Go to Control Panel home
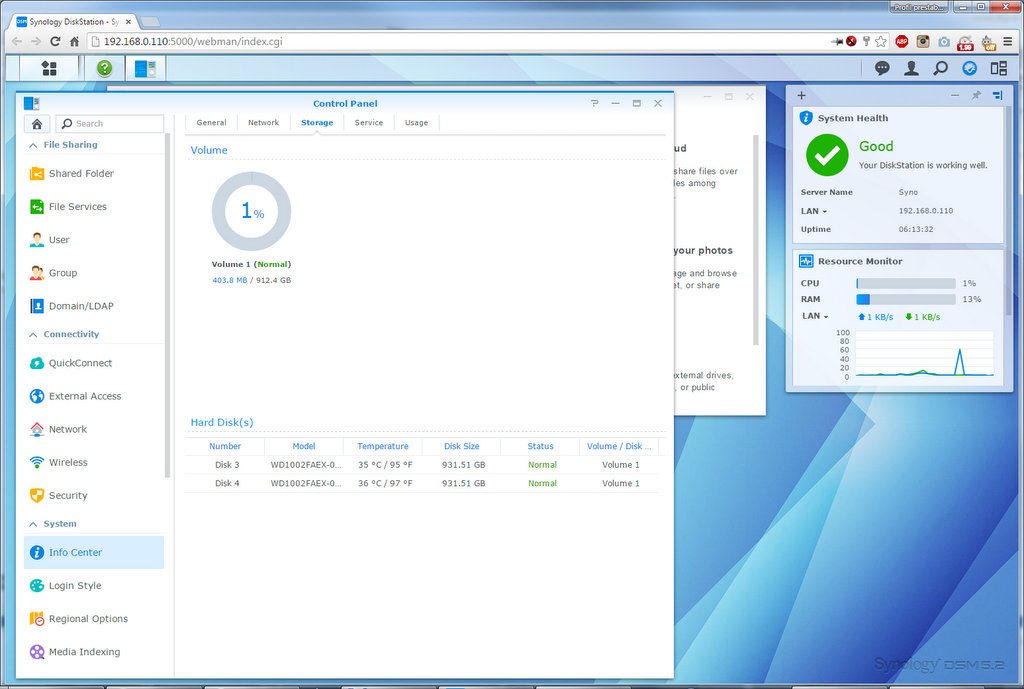The width and height of the screenshot is (1024, 689). pos(37,123)
